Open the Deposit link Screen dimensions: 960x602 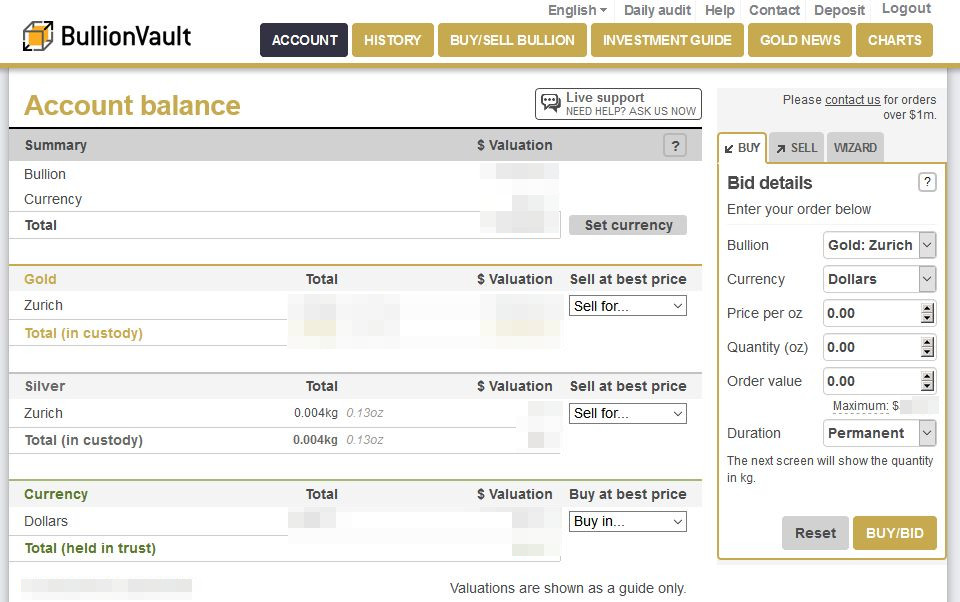[839, 10]
